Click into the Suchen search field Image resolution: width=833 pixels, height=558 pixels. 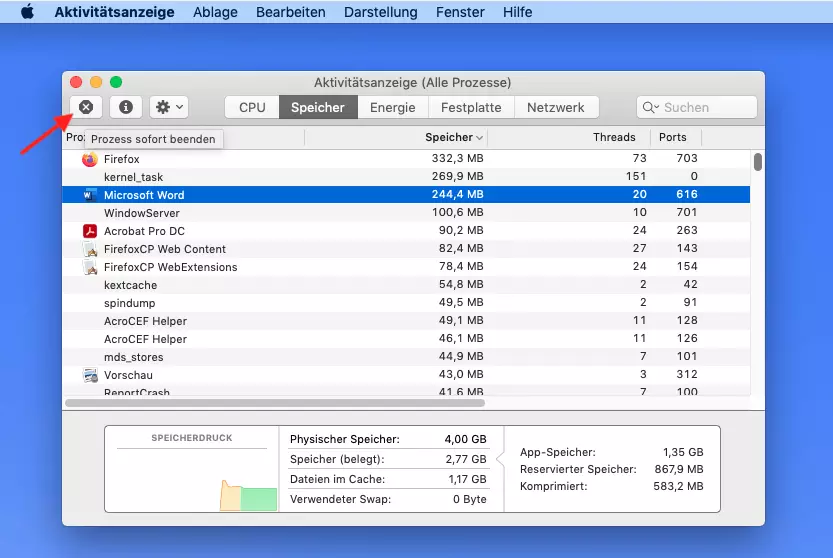tap(696, 107)
